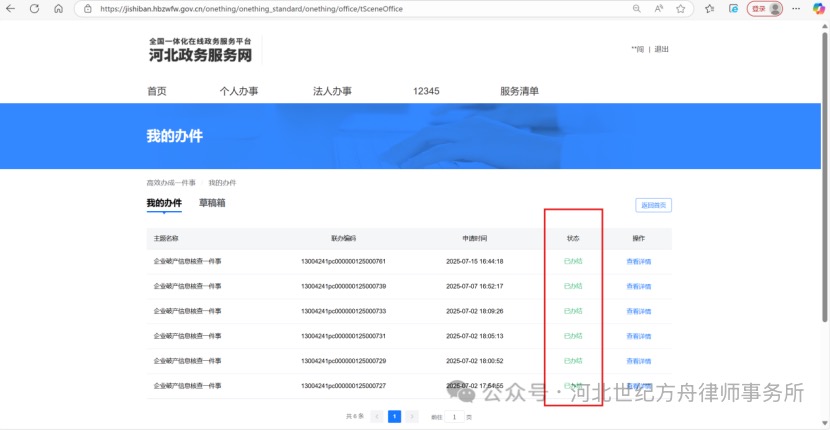View details for case ending 000733
The width and height of the screenshot is (830, 430).
[x=638, y=311]
